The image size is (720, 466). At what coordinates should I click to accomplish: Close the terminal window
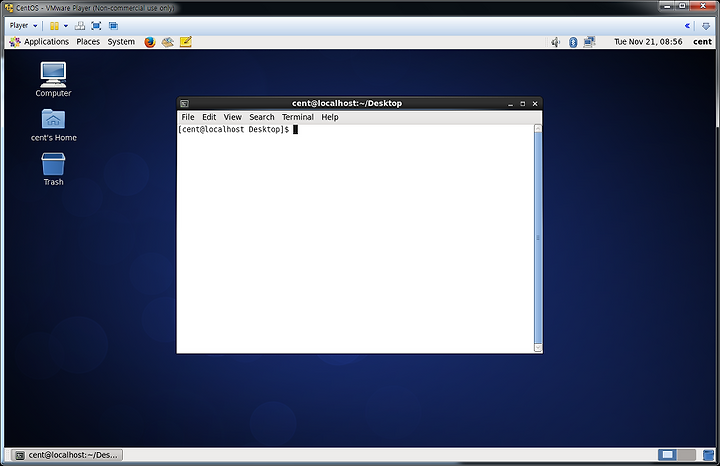click(535, 104)
